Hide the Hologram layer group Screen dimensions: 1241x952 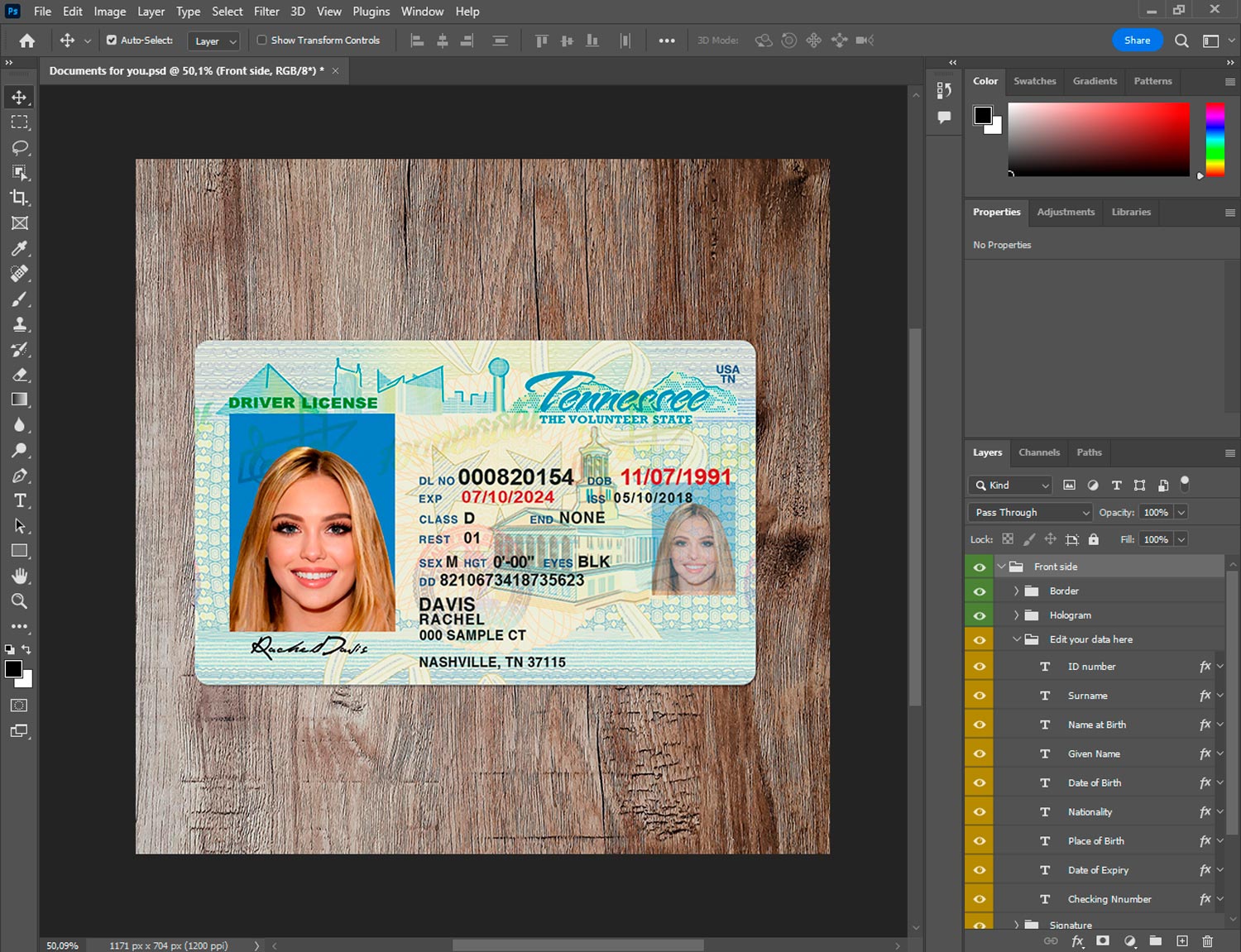(x=980, y=615)
